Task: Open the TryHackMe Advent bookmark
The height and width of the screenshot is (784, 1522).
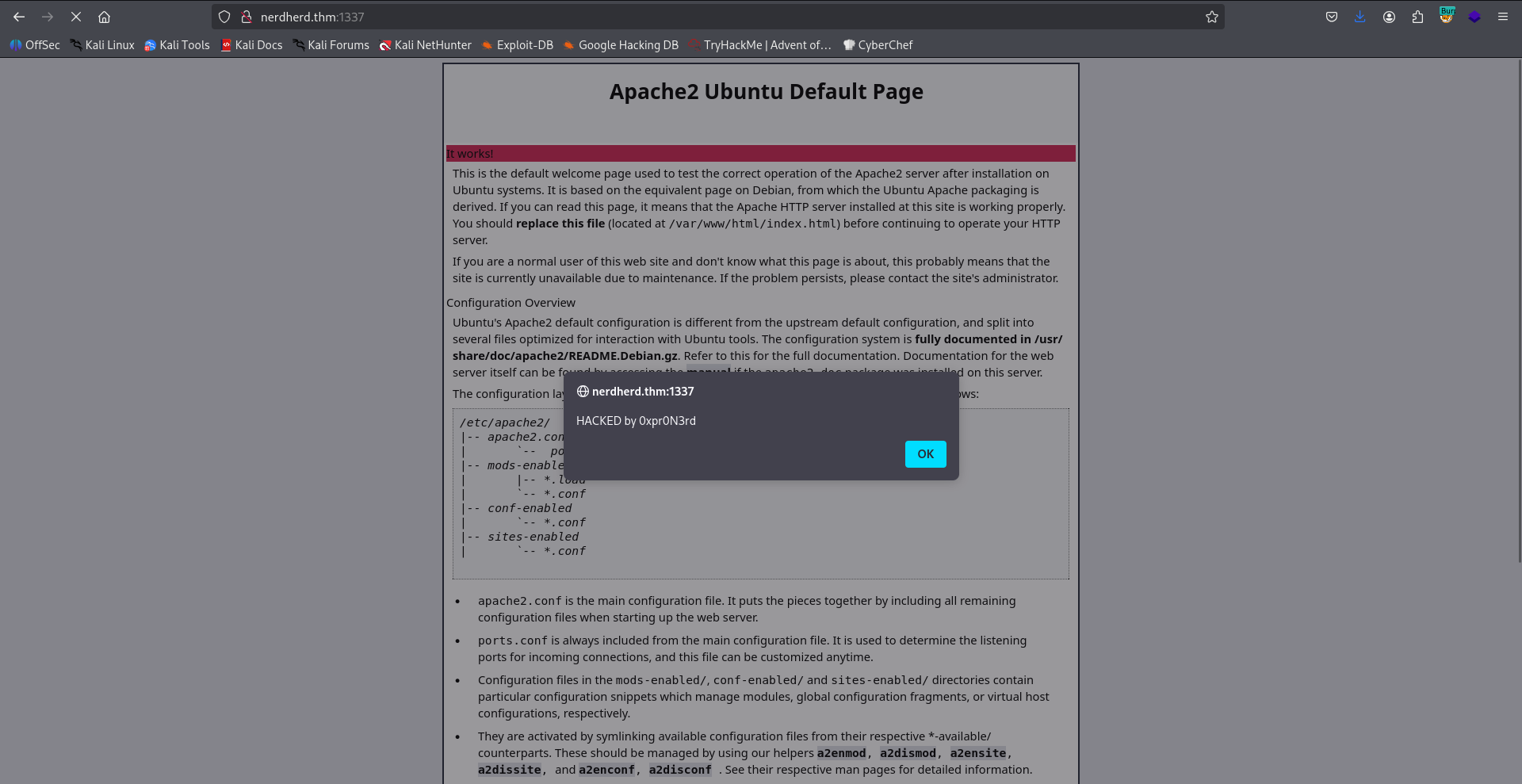Action: [759, 45]
